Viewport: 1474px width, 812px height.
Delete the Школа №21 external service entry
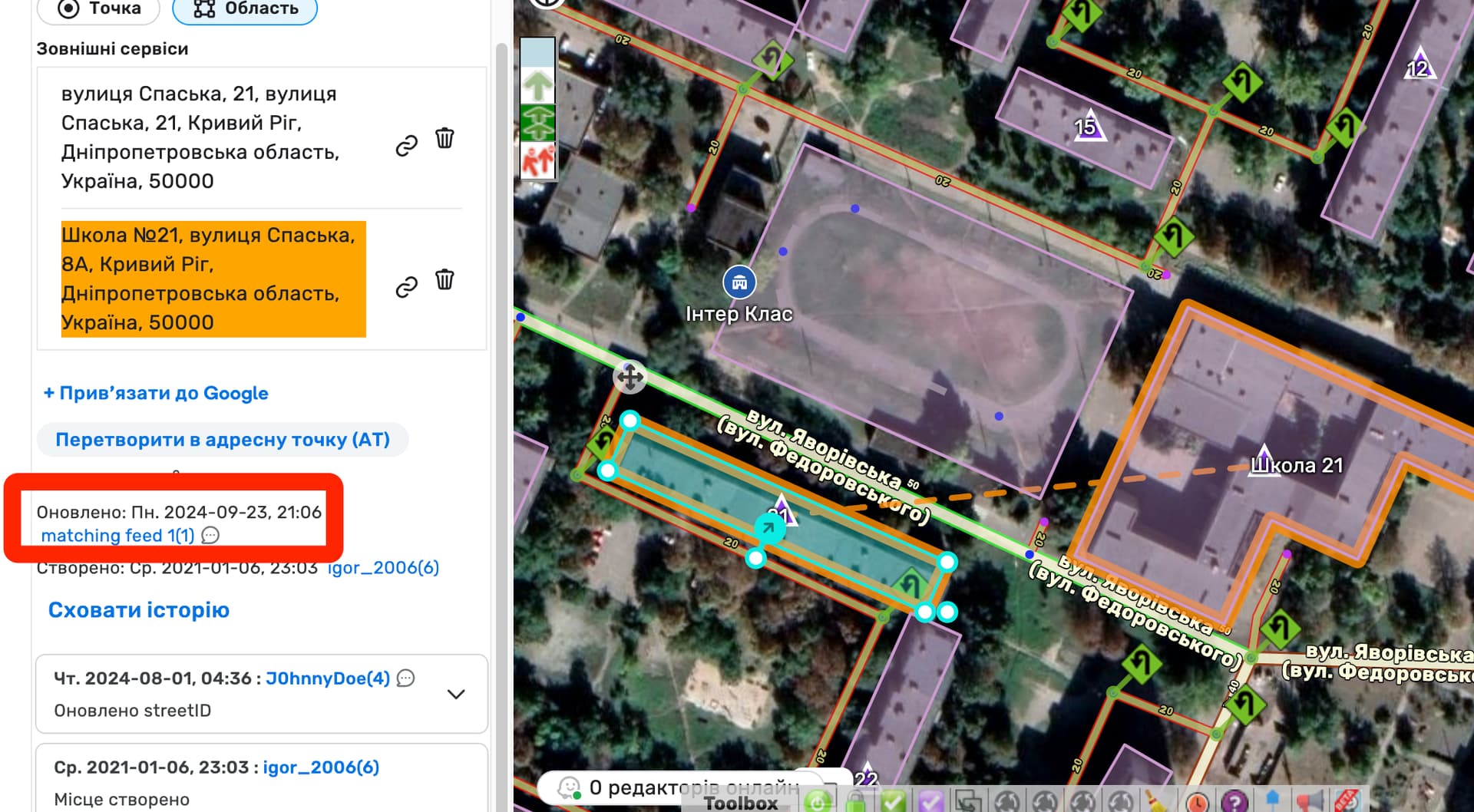tap(445, 280)
